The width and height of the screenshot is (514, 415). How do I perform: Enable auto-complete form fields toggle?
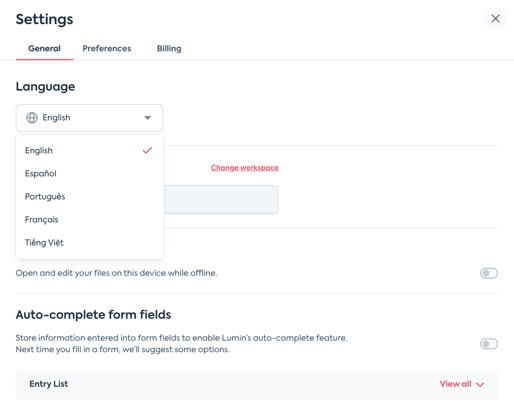[489, 344]
